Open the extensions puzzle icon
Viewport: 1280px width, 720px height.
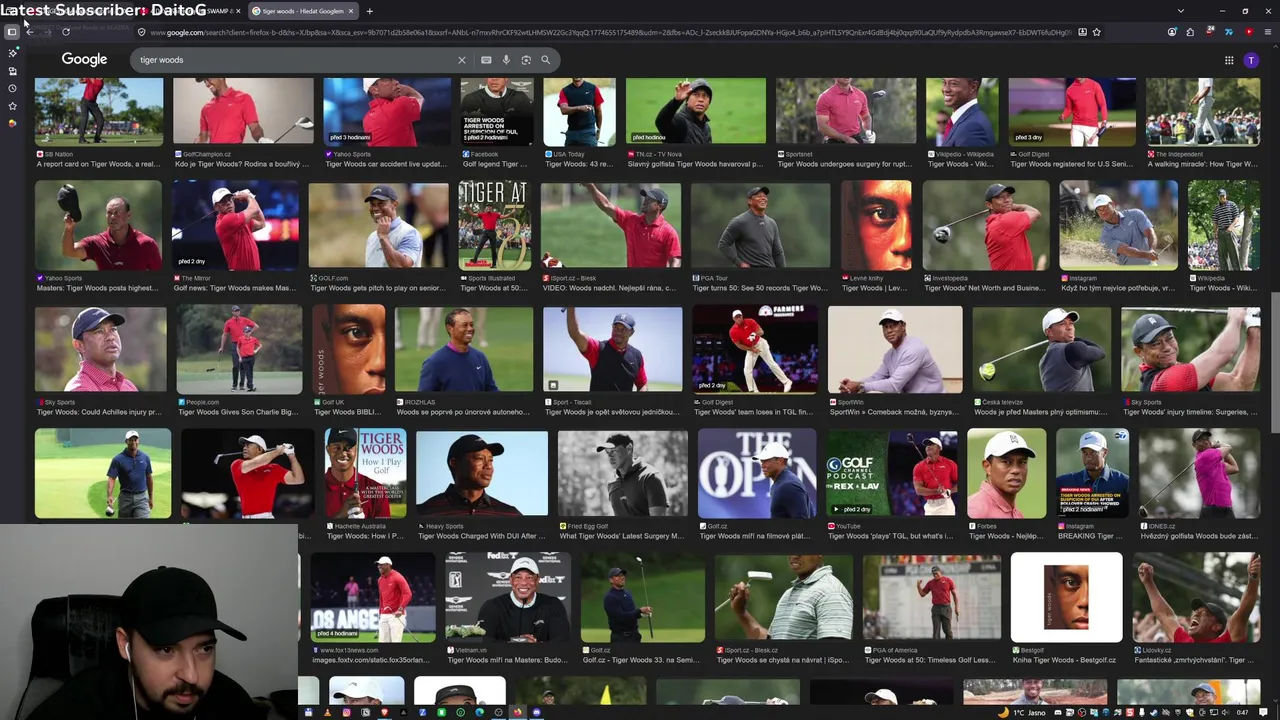1190,32
